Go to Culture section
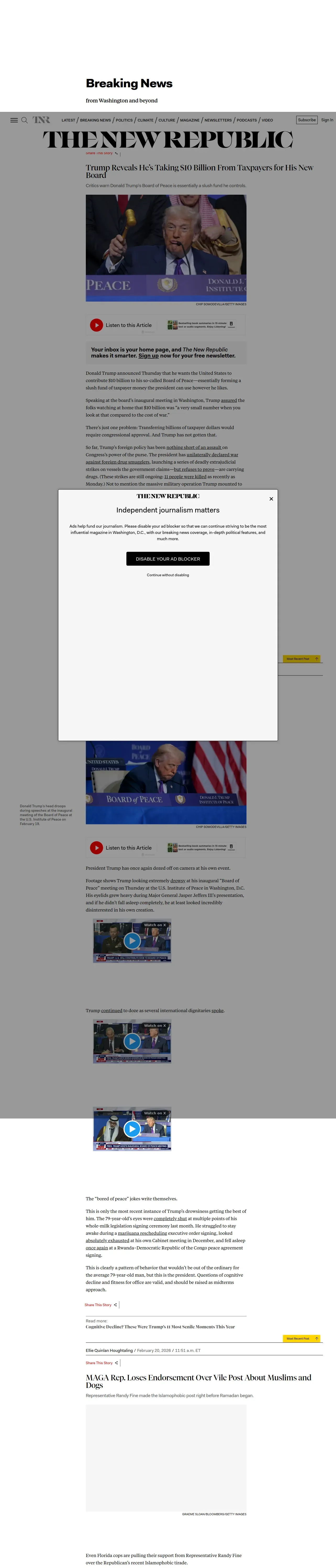 tap(167, 120)
